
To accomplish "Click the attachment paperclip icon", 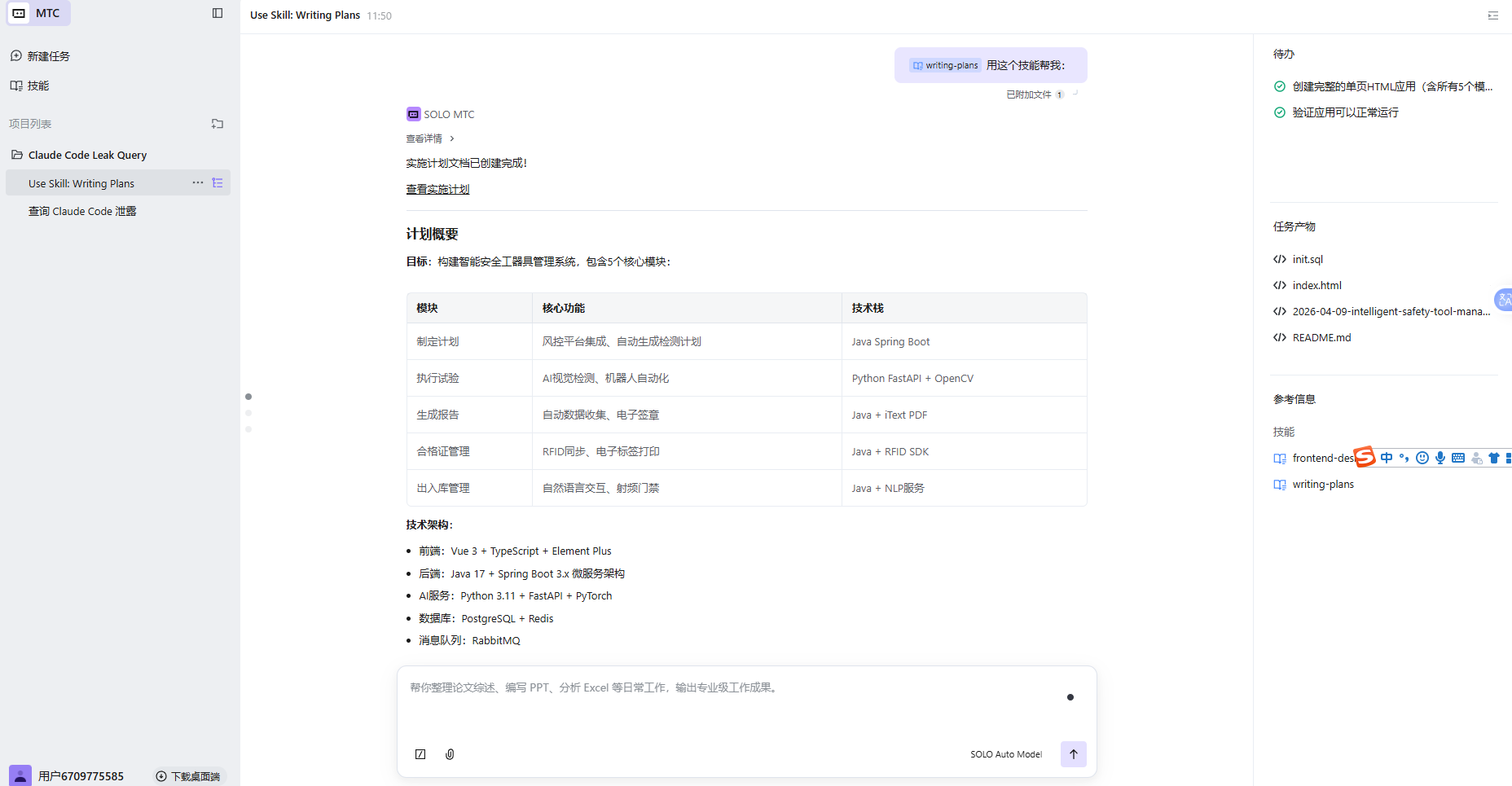I will tap(450, 754).
